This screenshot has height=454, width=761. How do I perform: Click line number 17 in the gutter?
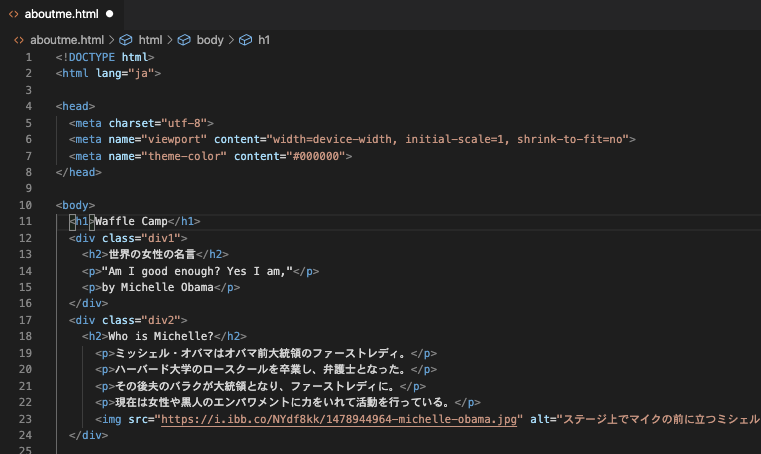click(x=25, y=320)
